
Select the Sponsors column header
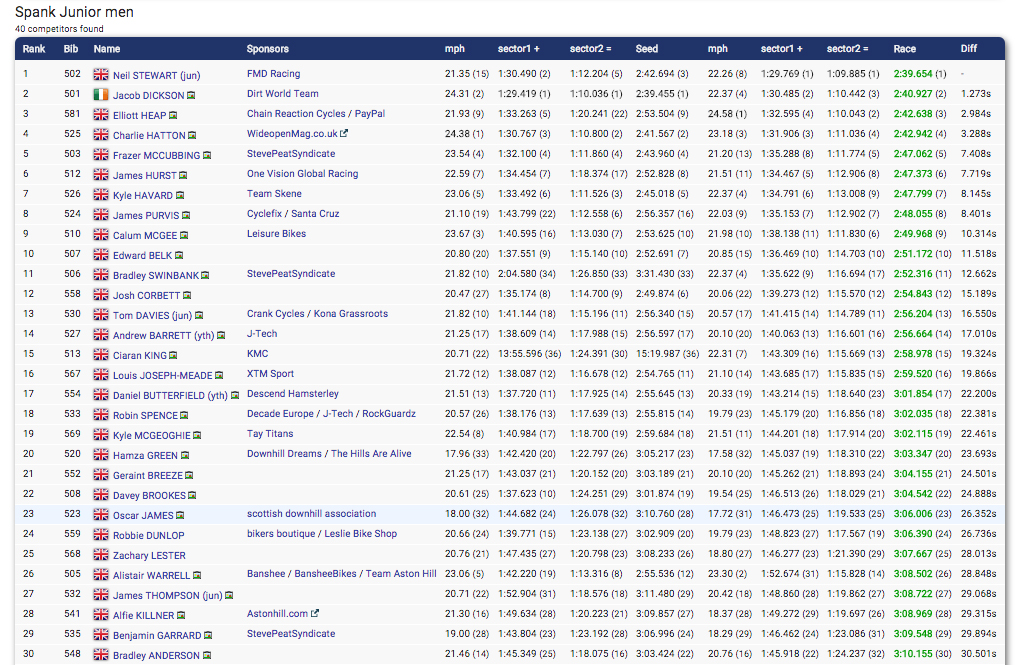267,49
